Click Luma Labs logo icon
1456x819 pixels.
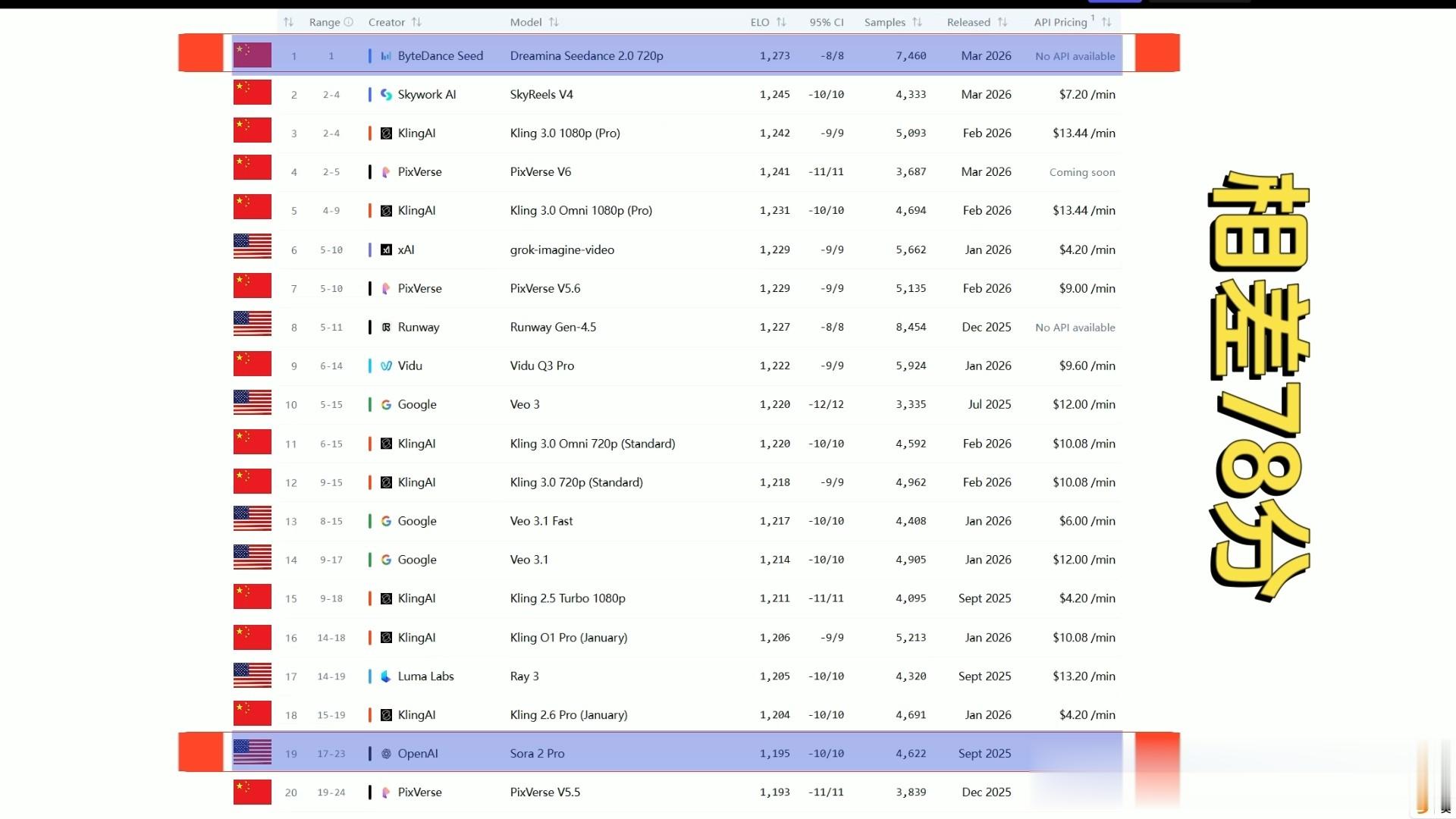click(386, 676)
